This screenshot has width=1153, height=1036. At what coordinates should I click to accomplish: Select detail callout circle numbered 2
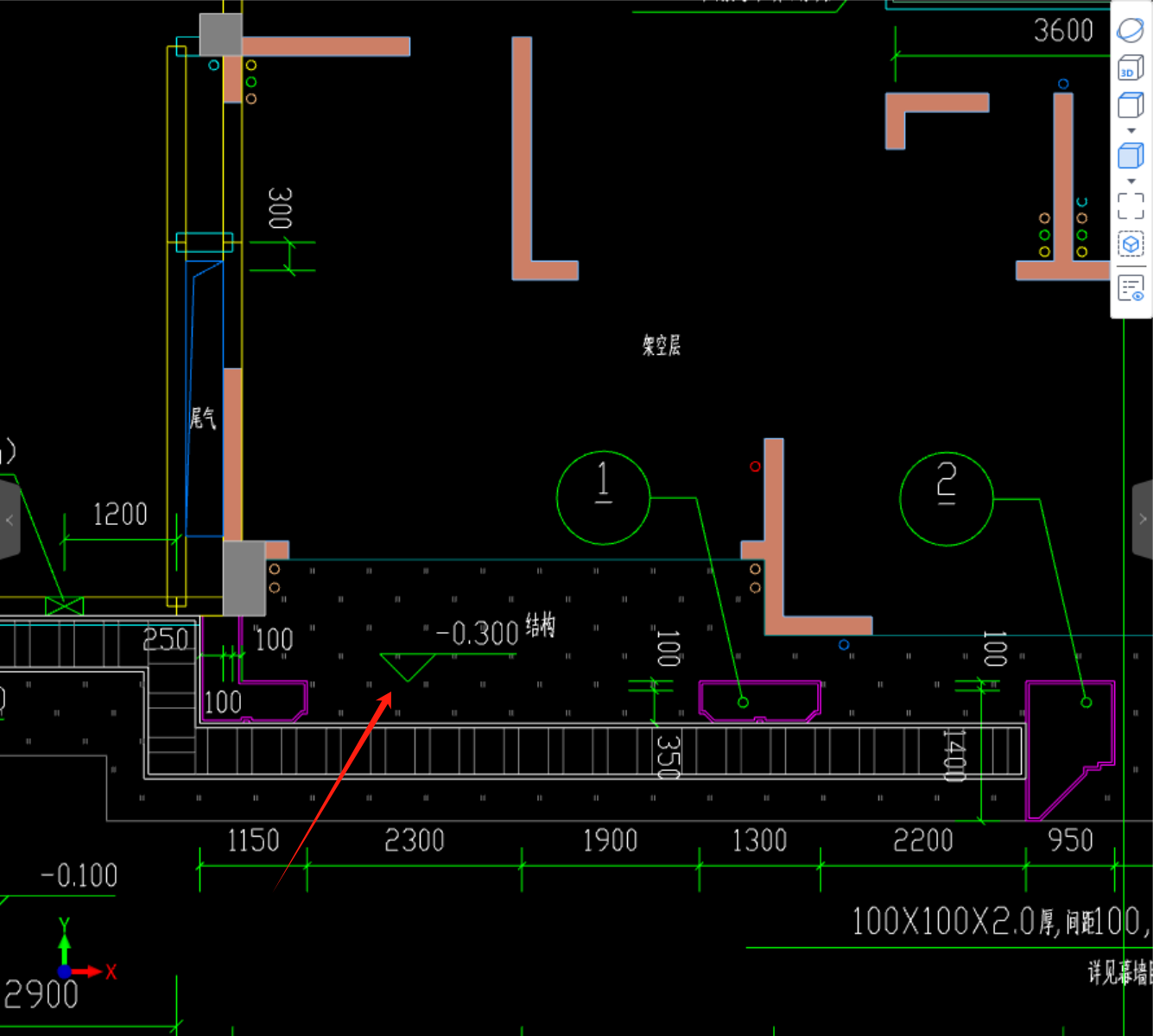click(x=947, y=499)
